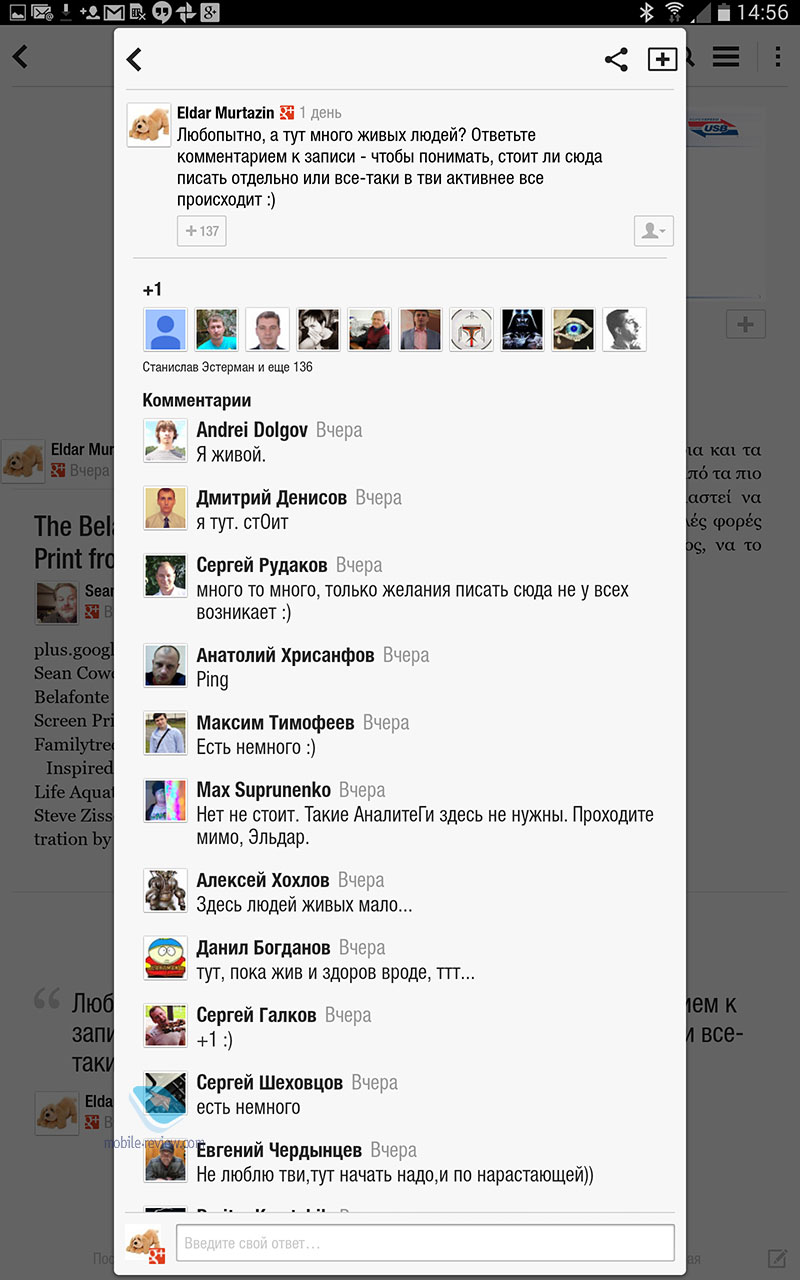Open the hamburger menu behind the popup
800x1280 pixels.
click(726, 57)
